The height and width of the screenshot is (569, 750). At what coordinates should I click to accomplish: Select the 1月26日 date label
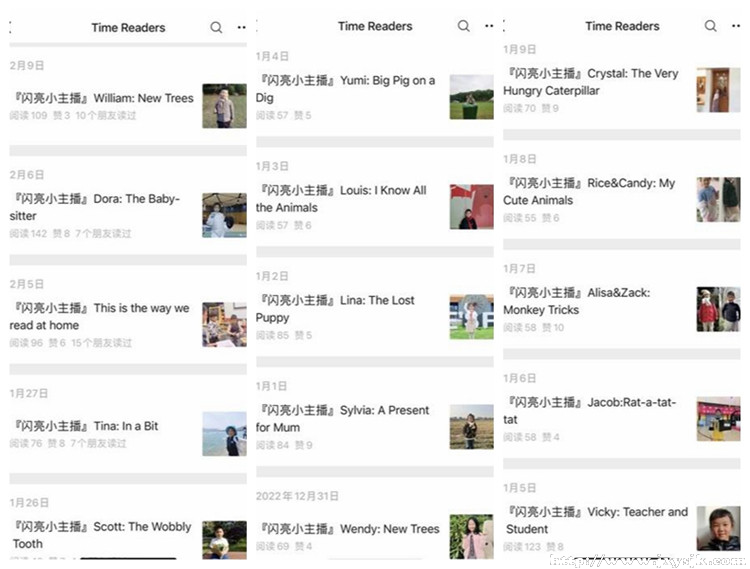click(x=29, y=503)
